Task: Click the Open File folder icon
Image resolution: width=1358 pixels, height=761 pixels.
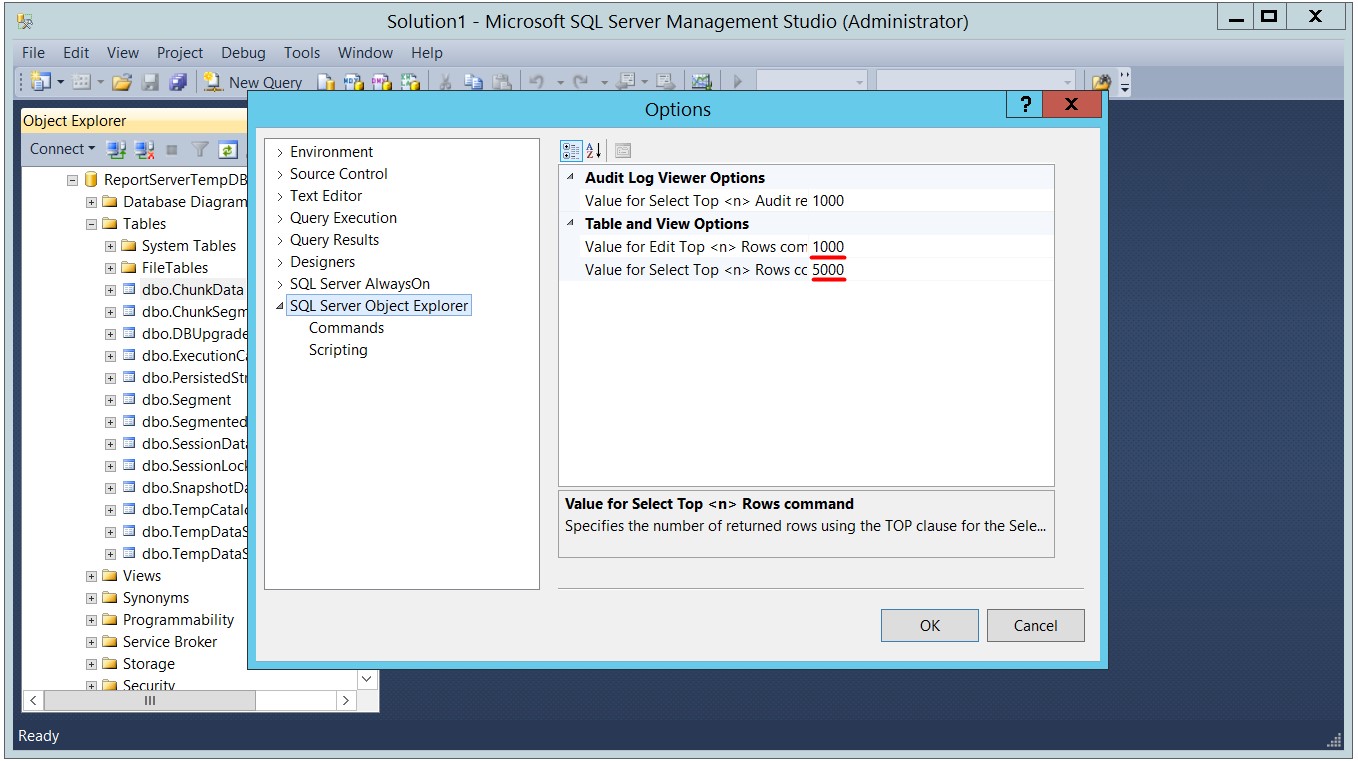Action: (x=122, y=82)
